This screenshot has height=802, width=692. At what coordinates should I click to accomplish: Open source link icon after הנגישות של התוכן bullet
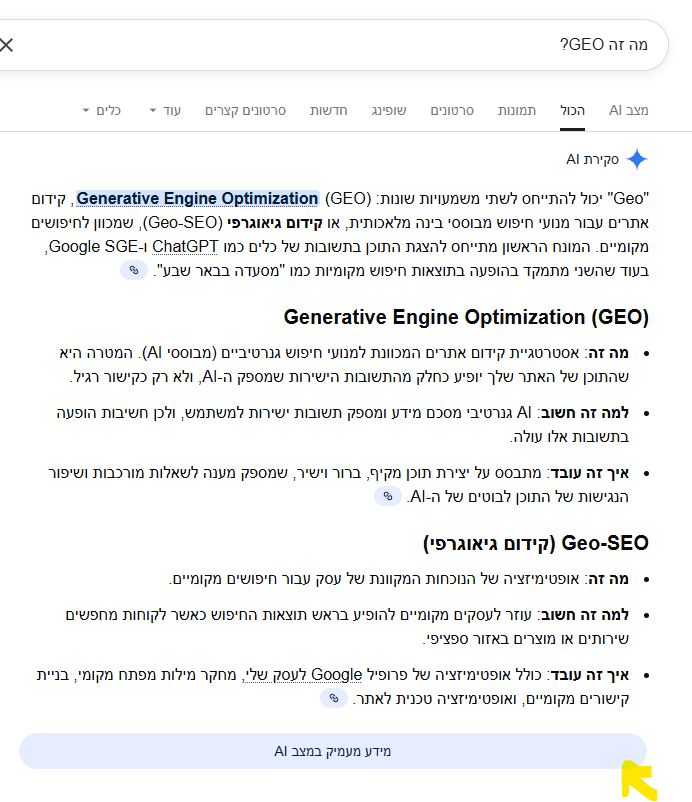(388, 496)
